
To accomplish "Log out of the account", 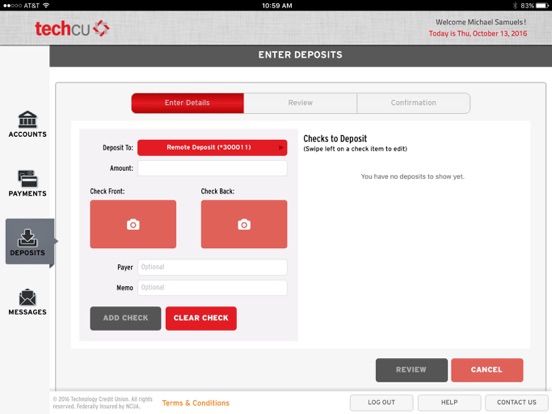I will pos(381,402).
